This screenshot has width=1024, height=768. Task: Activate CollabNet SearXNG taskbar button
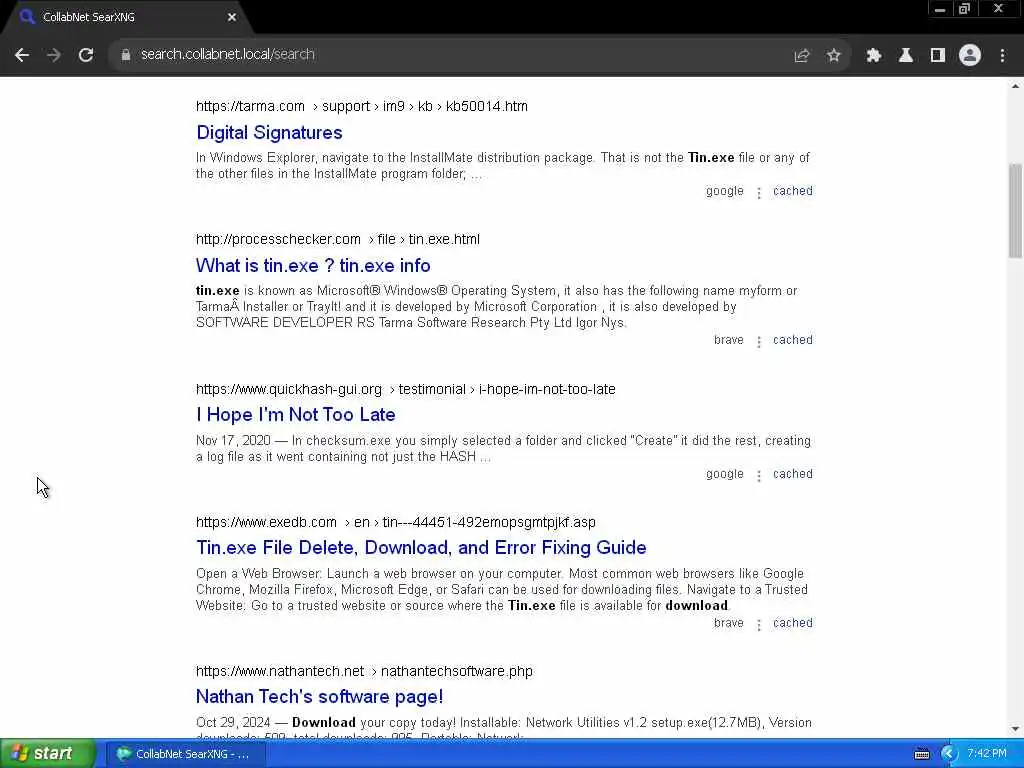pos(183,754)
